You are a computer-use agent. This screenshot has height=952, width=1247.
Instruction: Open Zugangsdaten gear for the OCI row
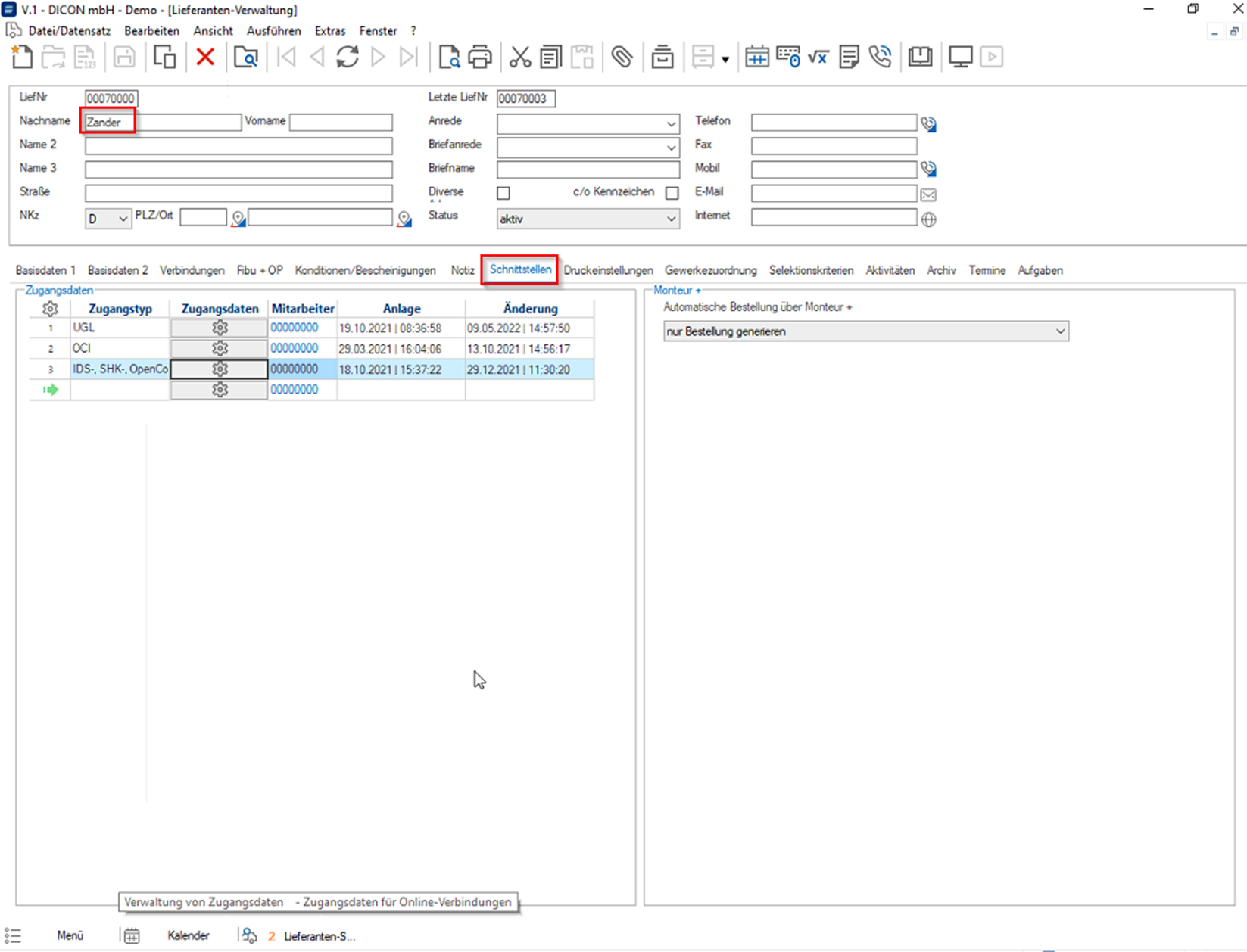click(220, 349)
